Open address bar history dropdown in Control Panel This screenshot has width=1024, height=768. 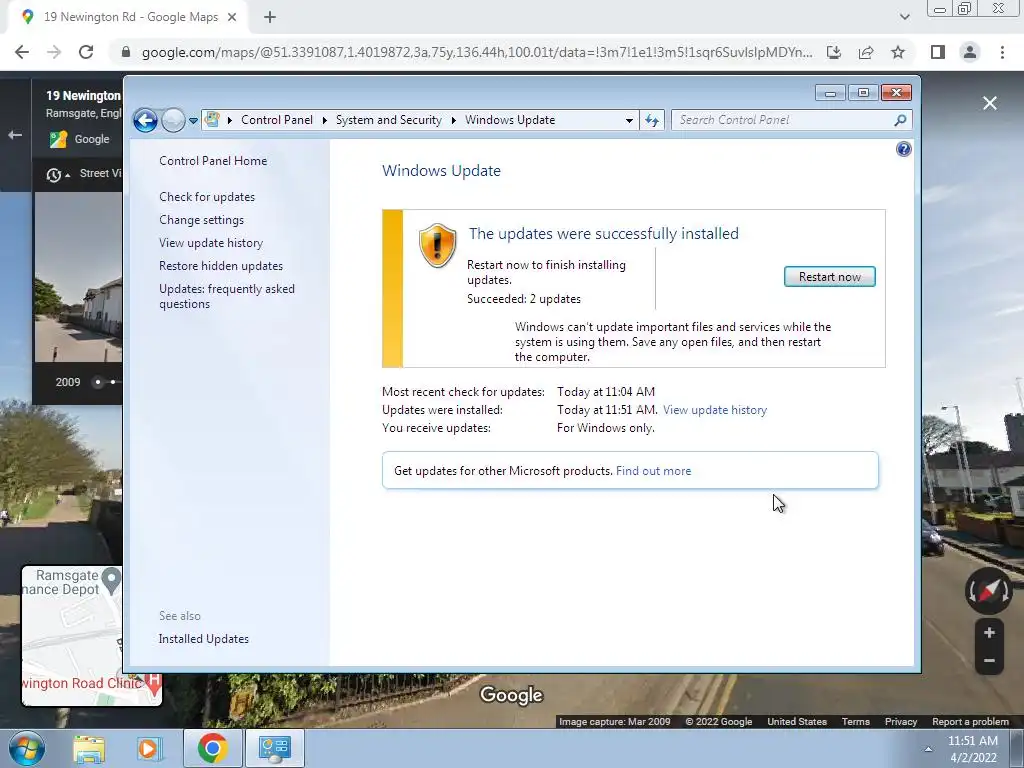click(629, 120)
